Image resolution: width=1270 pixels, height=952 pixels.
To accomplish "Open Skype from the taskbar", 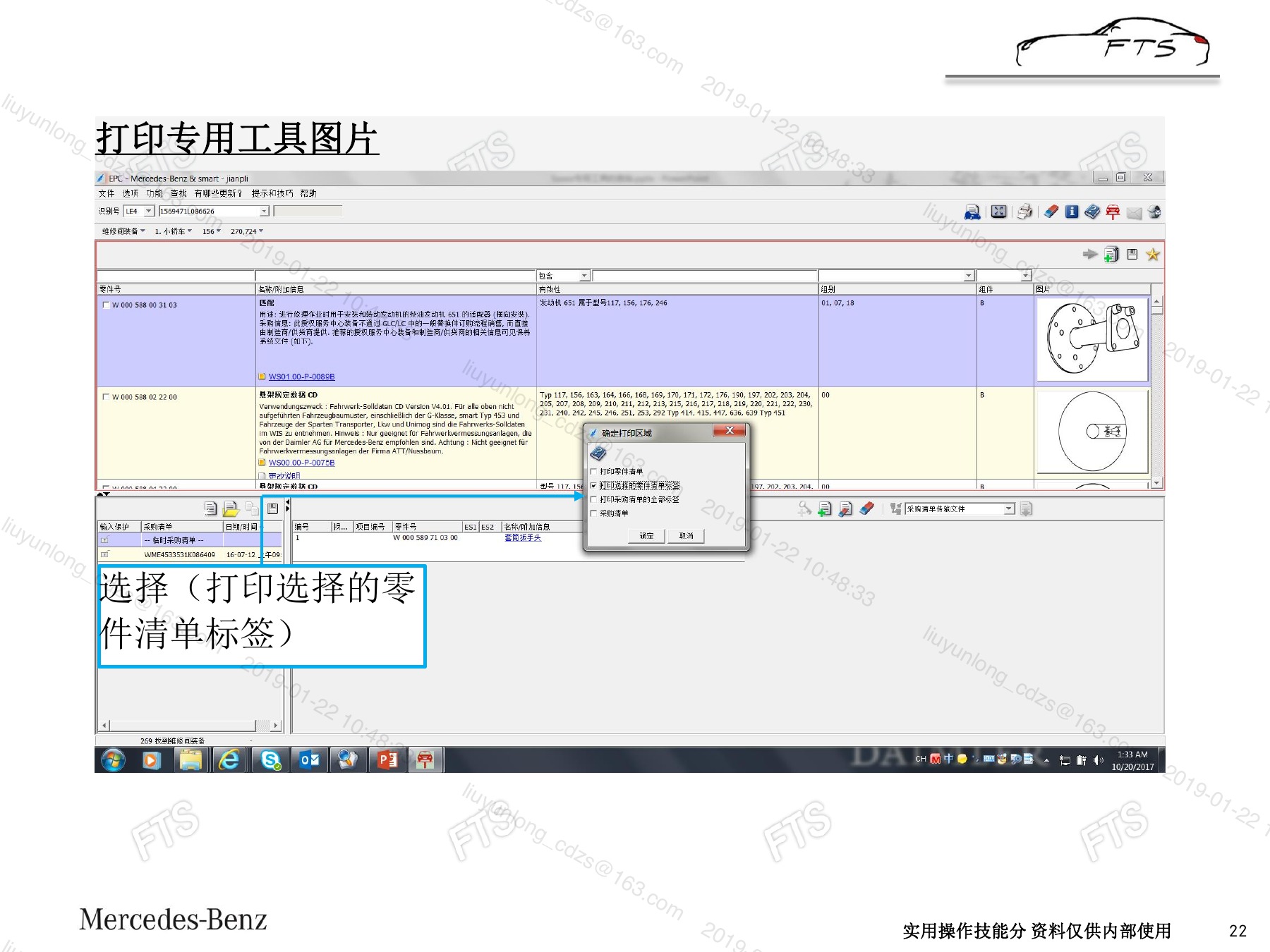I will point(270,759).
